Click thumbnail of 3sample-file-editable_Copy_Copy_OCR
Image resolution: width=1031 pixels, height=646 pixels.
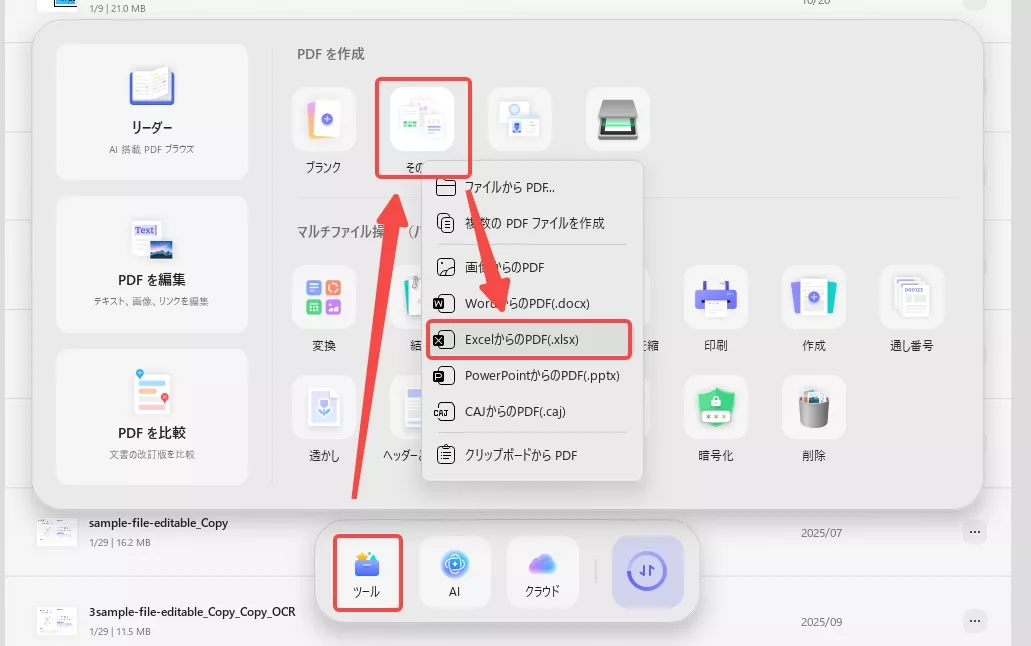click(x=57, y=621)
